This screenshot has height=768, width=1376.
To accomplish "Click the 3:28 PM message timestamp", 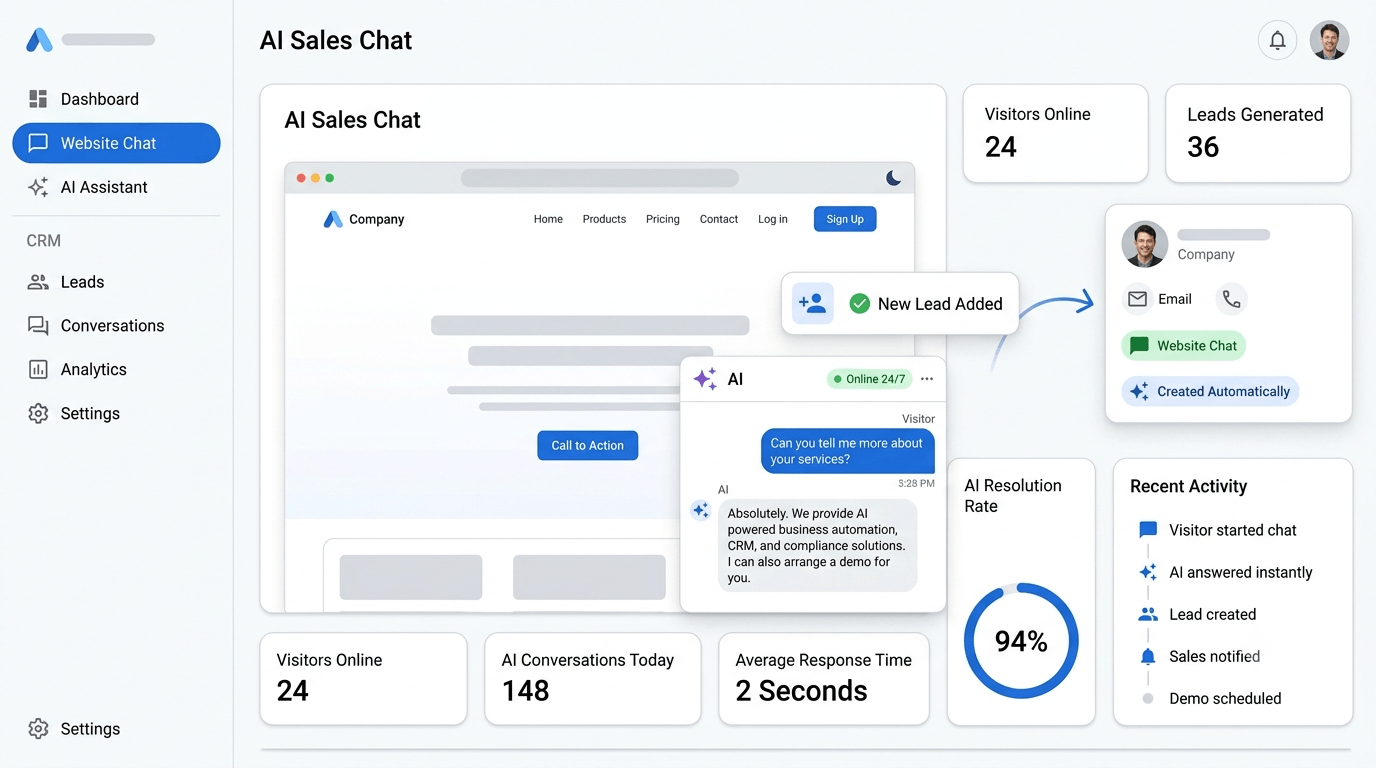I will (x=916, y=483).
